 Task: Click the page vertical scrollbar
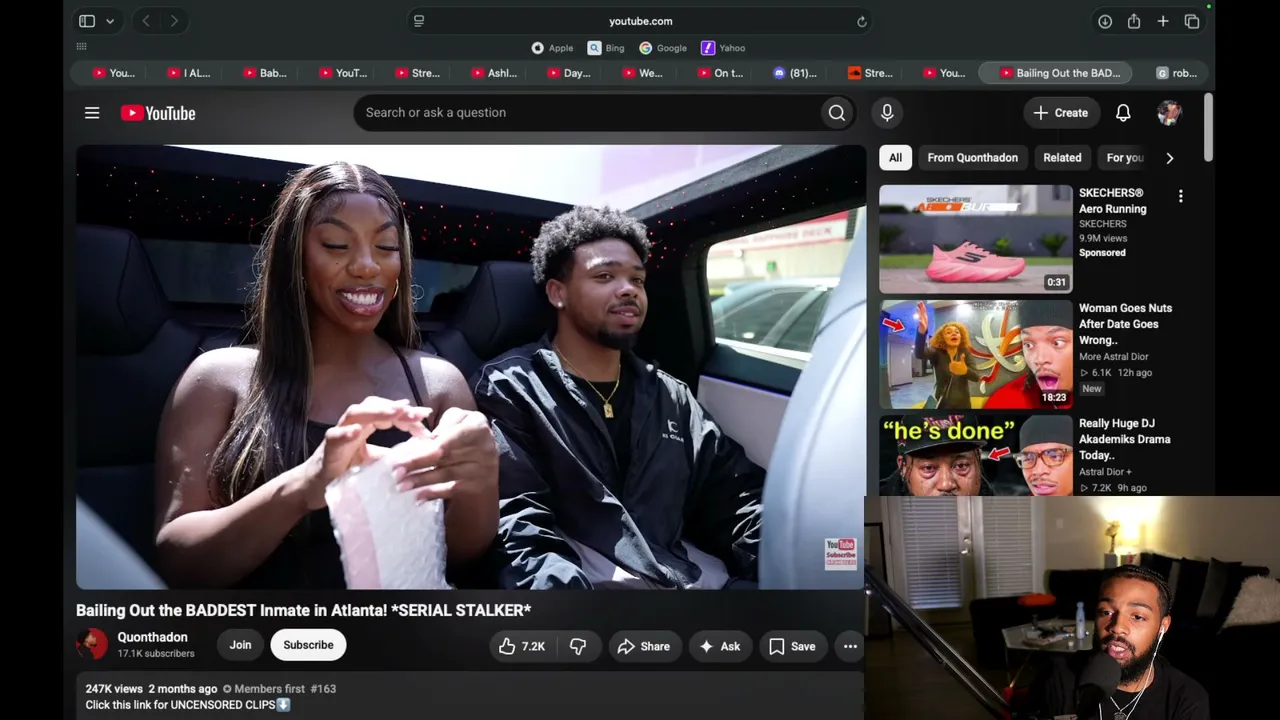pyautogui.click(x=1208, y=127)
